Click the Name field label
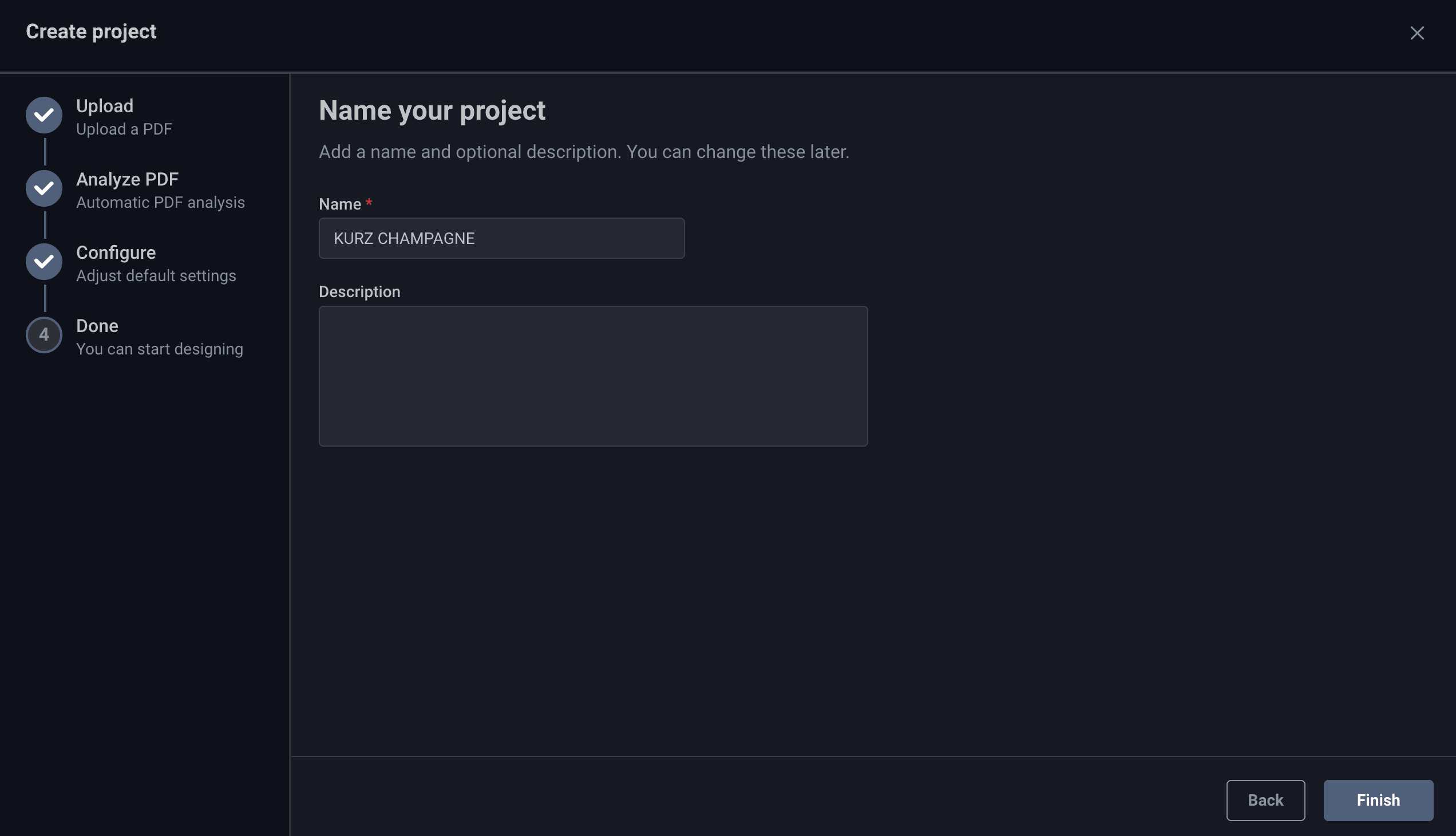The image size is (1456, 836). (340, 204)
